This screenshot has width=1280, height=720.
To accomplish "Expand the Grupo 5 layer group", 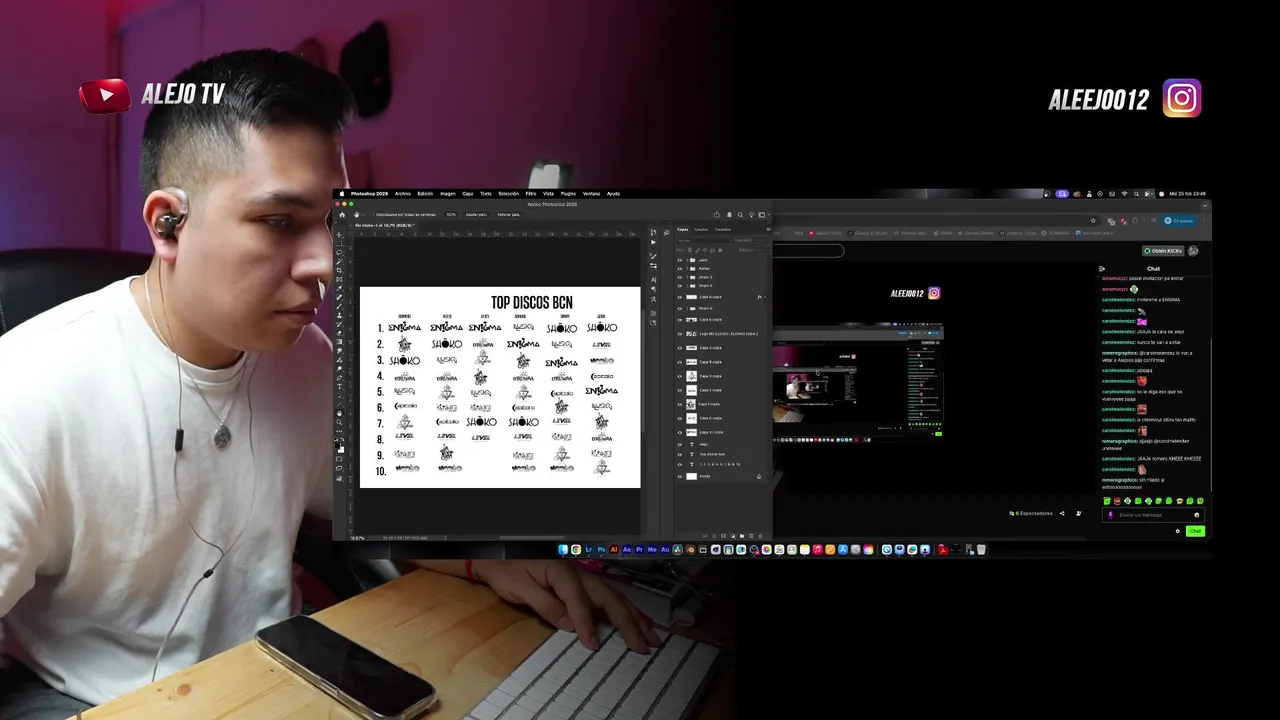I will (687, 286).
